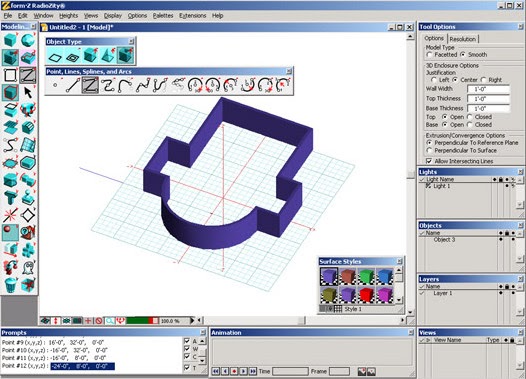Select Object 3 in Objects palette
This screenshot has width=526, height=379.
click(x=444, y=240)
